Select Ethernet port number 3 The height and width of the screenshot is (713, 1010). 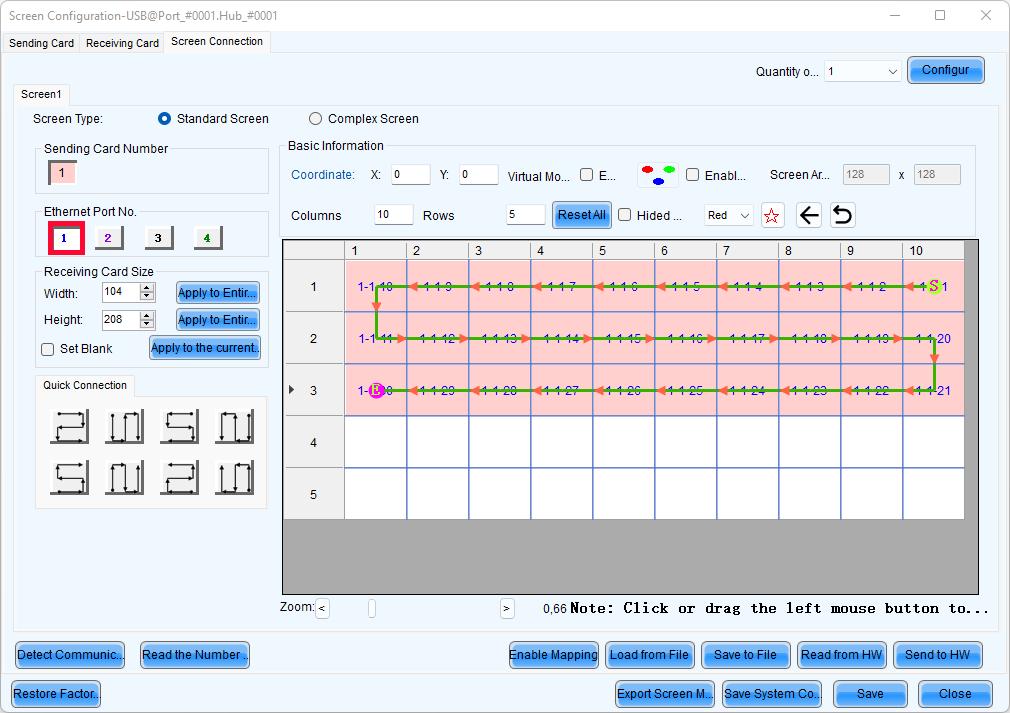click(x=158, y=238)
